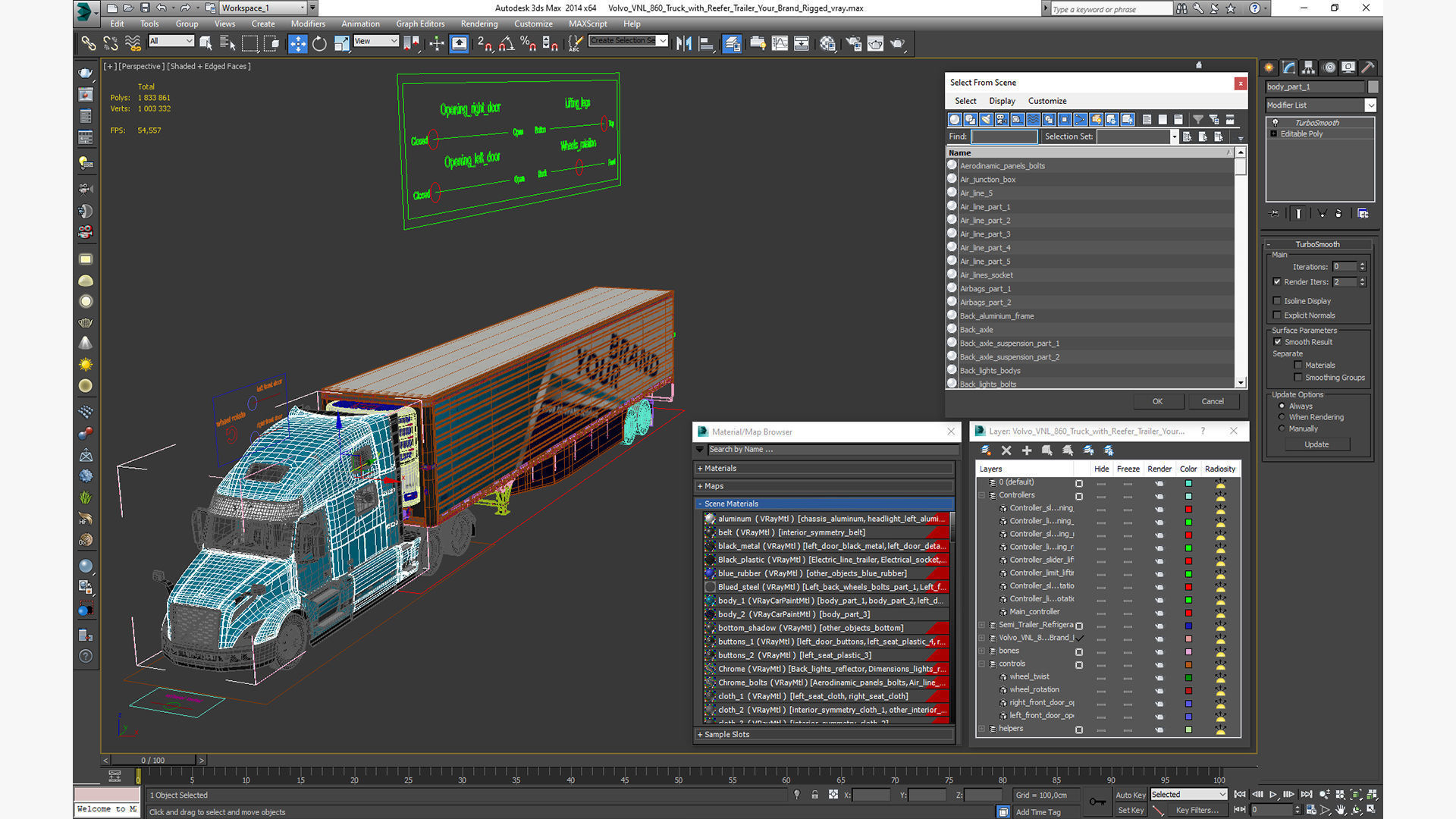Uncheck Smooth Result checkbox
The width and height of the screenshot is (1456, 819).
pyautogui.click(x=1277, y=342)
